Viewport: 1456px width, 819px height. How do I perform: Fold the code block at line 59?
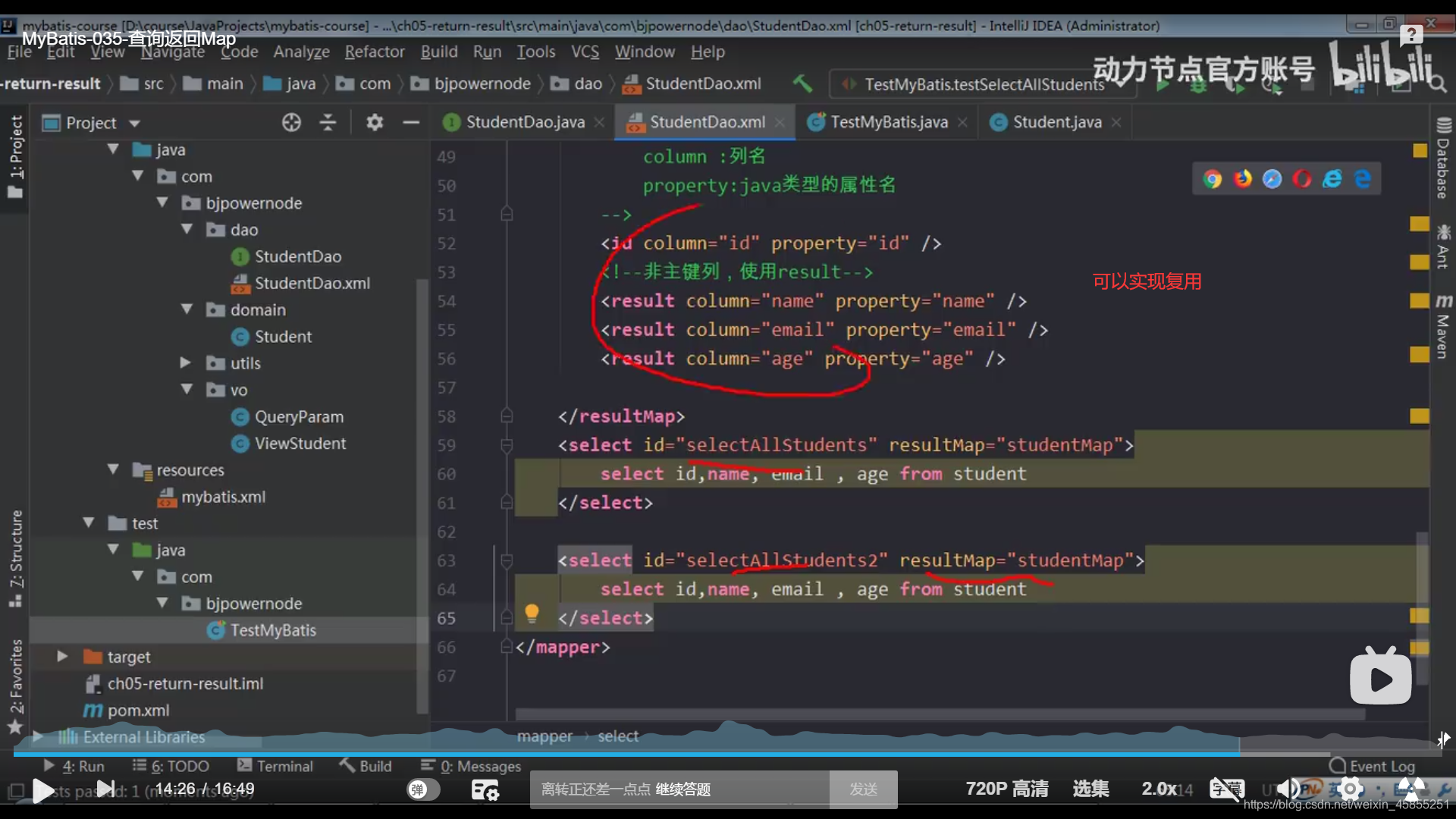click(x=507, y=445)
